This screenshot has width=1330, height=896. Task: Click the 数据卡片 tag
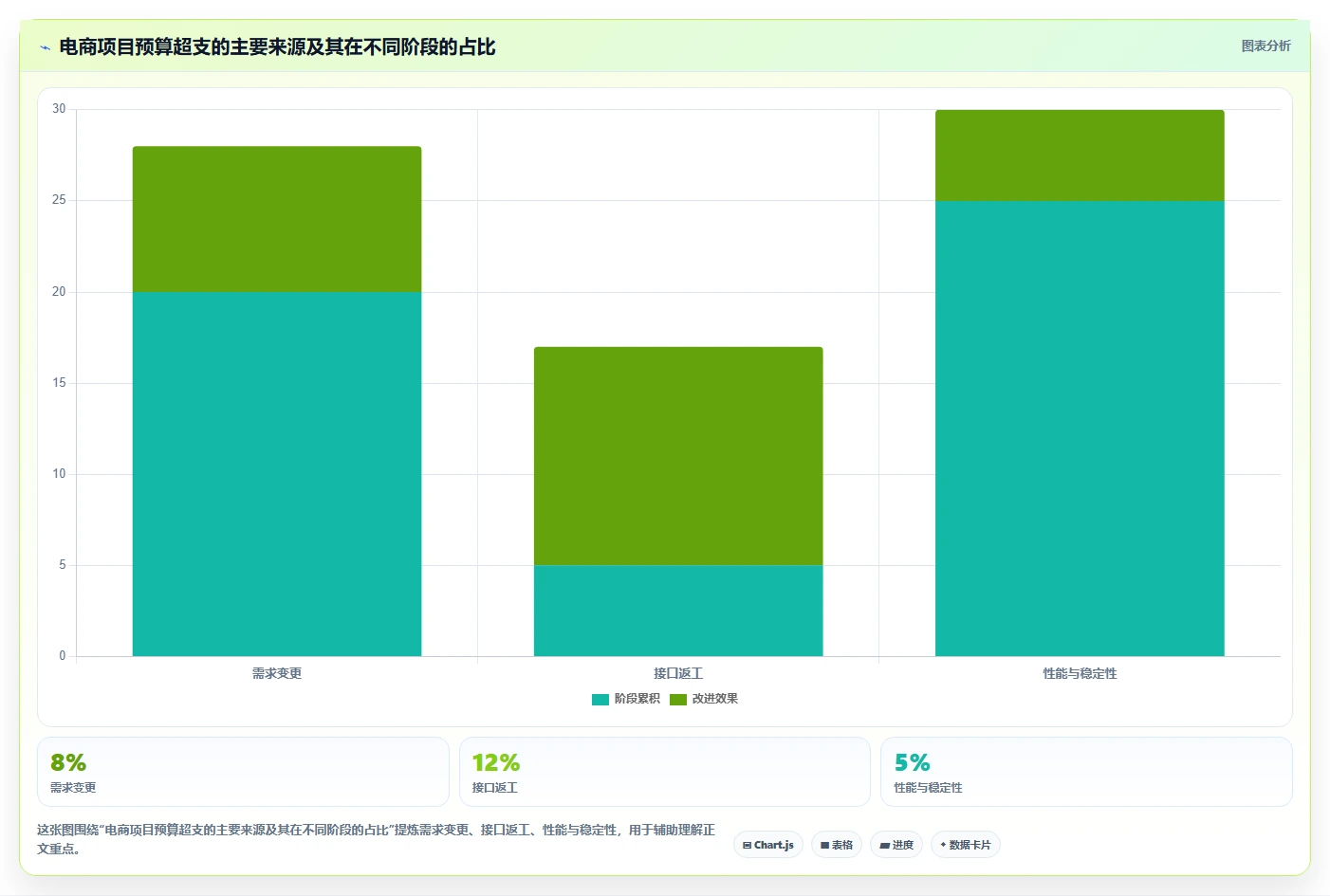click(966, 845)
